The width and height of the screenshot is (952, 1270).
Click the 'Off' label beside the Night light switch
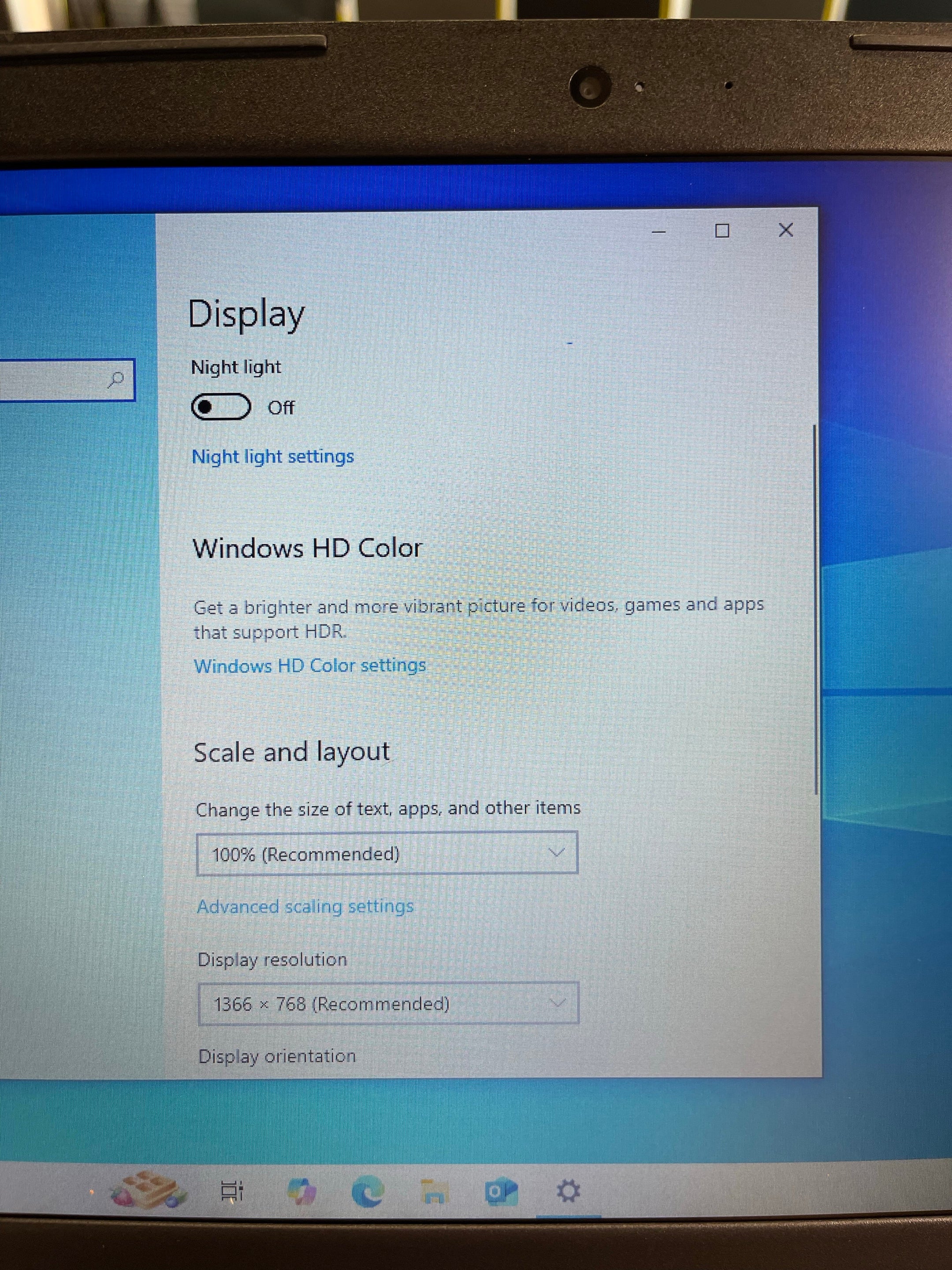click(281, 408)
